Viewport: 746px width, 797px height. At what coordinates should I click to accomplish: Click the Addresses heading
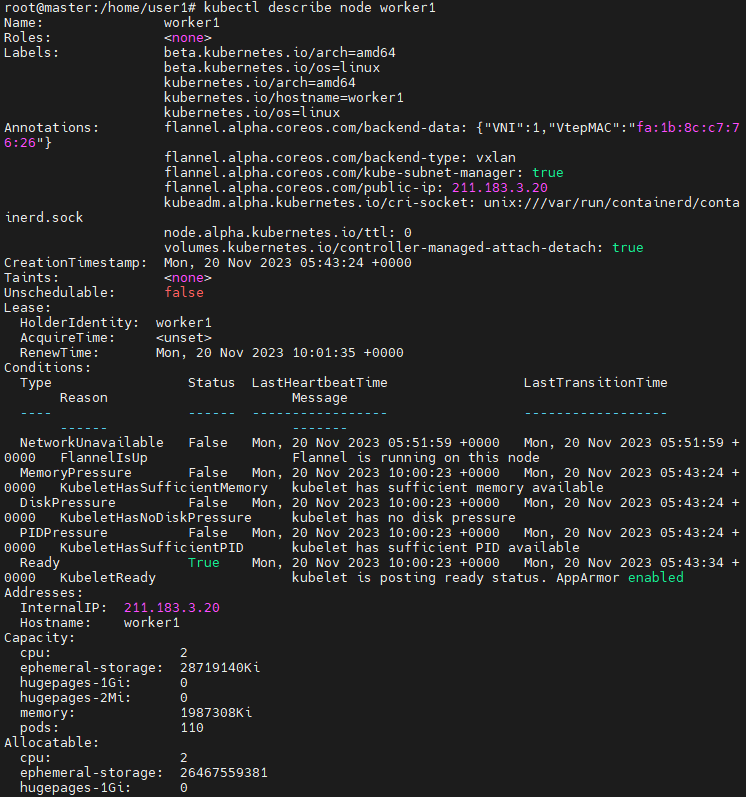tap(43, 592)
